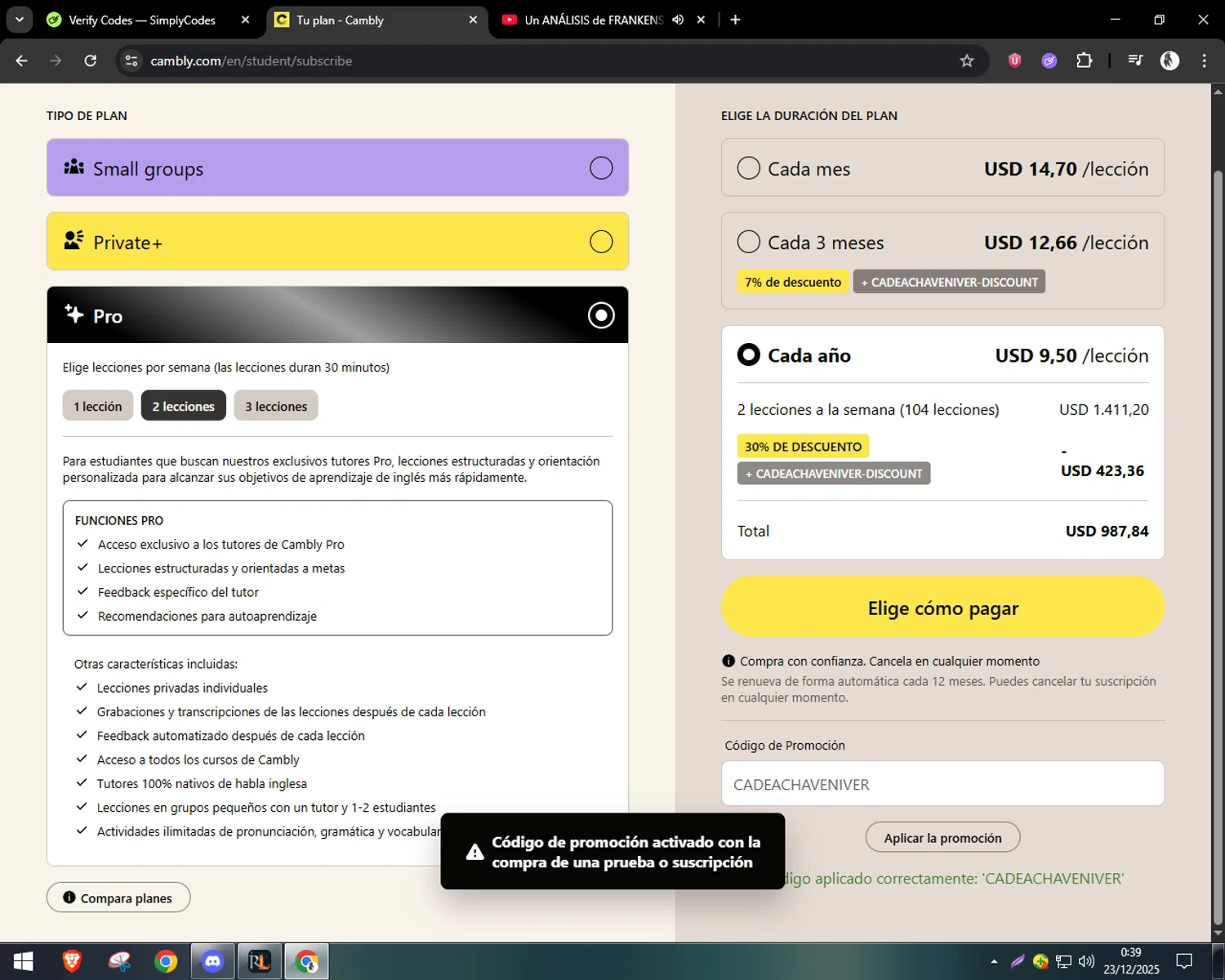This screenshot has height=980, width=1225.
Task: Open the media control icon
Action: click(1135, 60)
